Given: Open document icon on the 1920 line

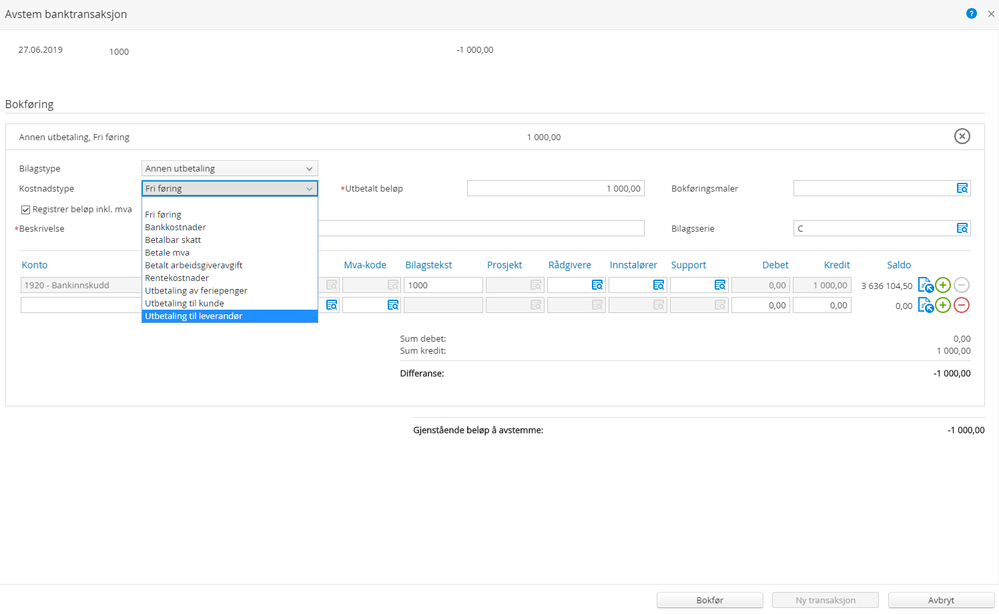Looking at the screenshot, I should (x=925, y=285).
